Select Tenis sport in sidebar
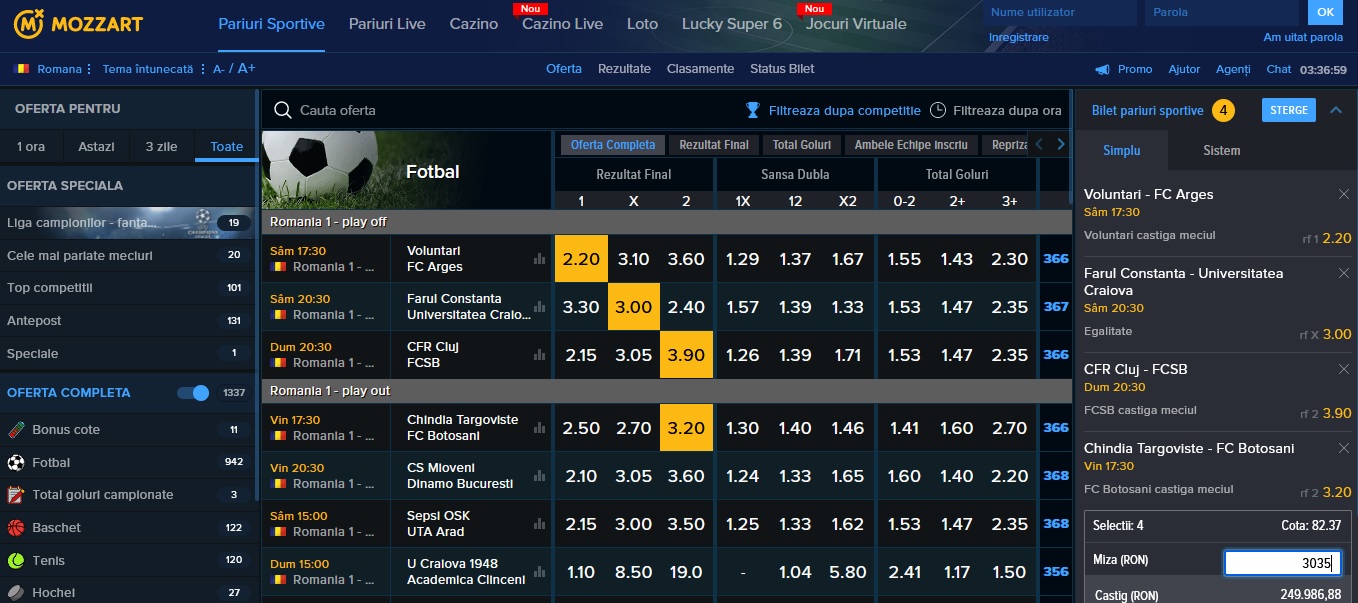The height and width of the screenshot is (603, 1358). pos(128,560)
